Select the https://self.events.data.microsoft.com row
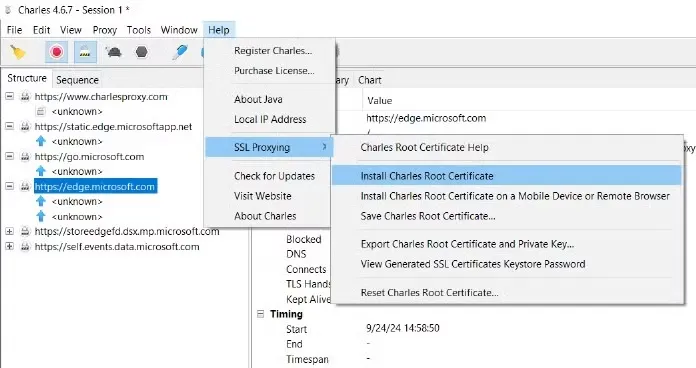 (117, 246)
